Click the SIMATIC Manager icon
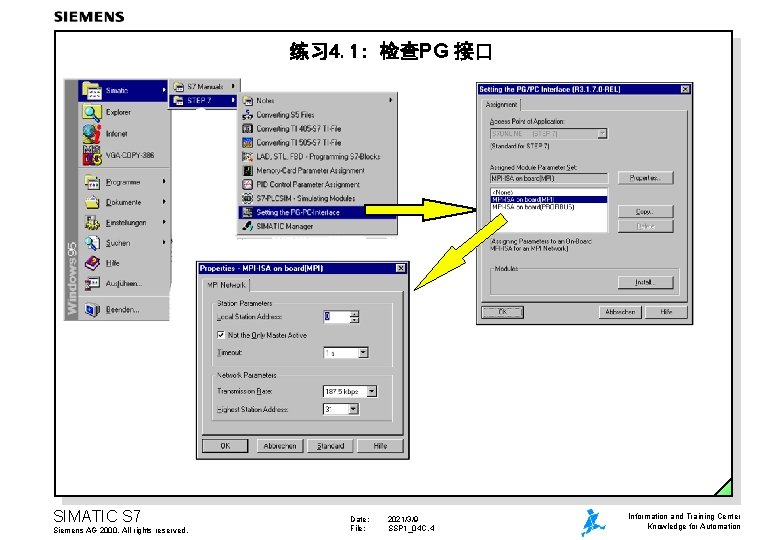Screen dimensions: 780x540 [247, 226]
